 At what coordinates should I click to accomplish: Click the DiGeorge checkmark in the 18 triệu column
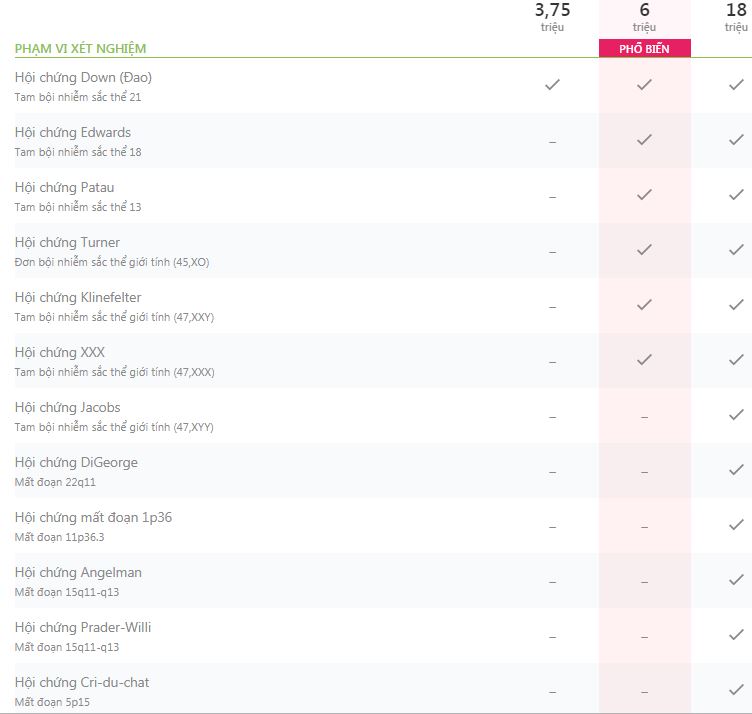[x=736, y=470]
